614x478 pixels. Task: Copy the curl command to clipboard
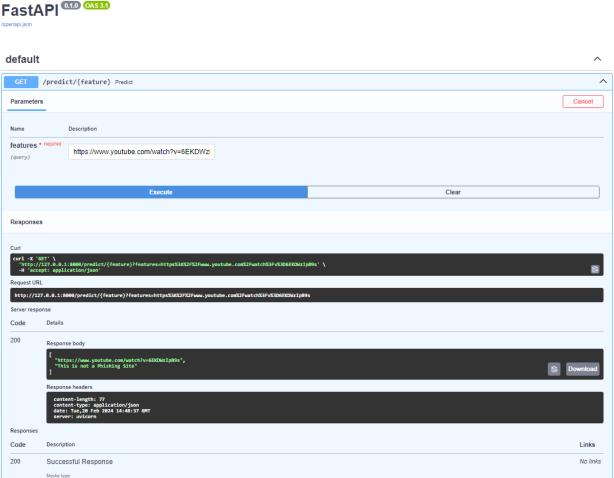click(594, 269)
